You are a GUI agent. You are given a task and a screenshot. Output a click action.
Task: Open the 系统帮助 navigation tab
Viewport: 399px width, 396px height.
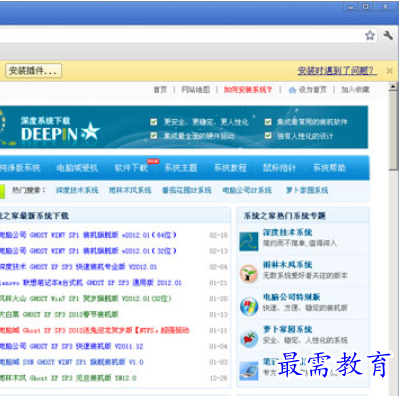[329, 168]
